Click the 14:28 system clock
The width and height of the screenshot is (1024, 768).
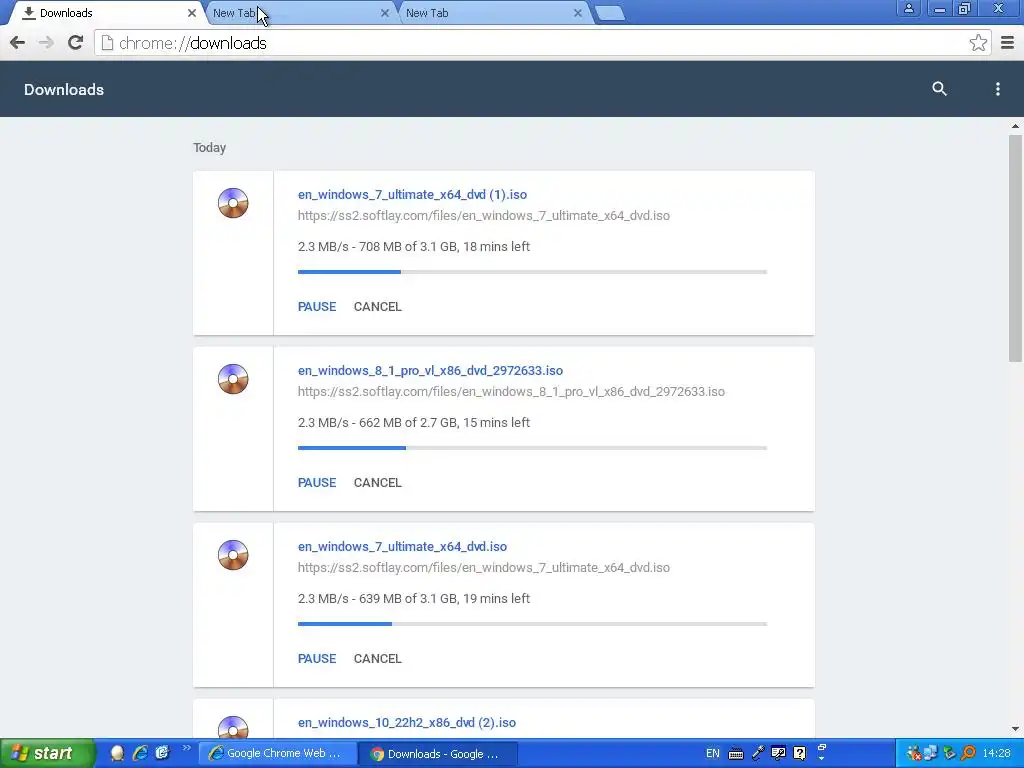point(996,754)
